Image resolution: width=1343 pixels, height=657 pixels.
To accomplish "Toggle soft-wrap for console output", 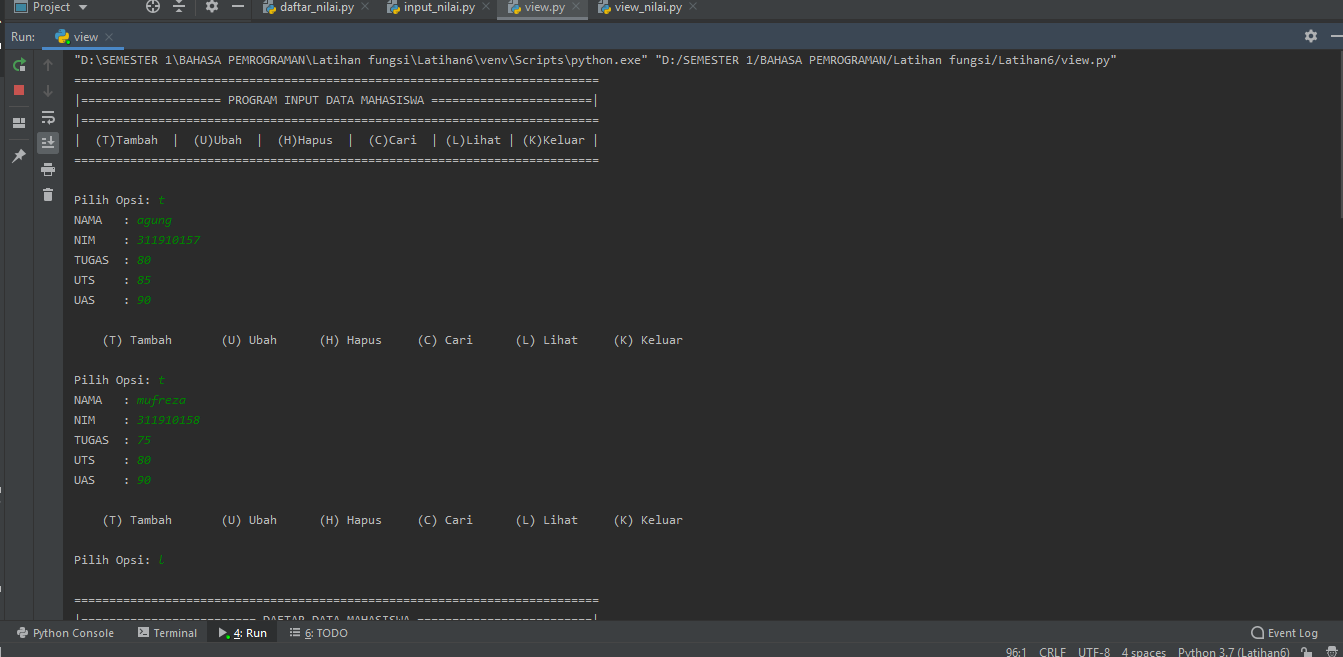I will click(x=48, y=117).
